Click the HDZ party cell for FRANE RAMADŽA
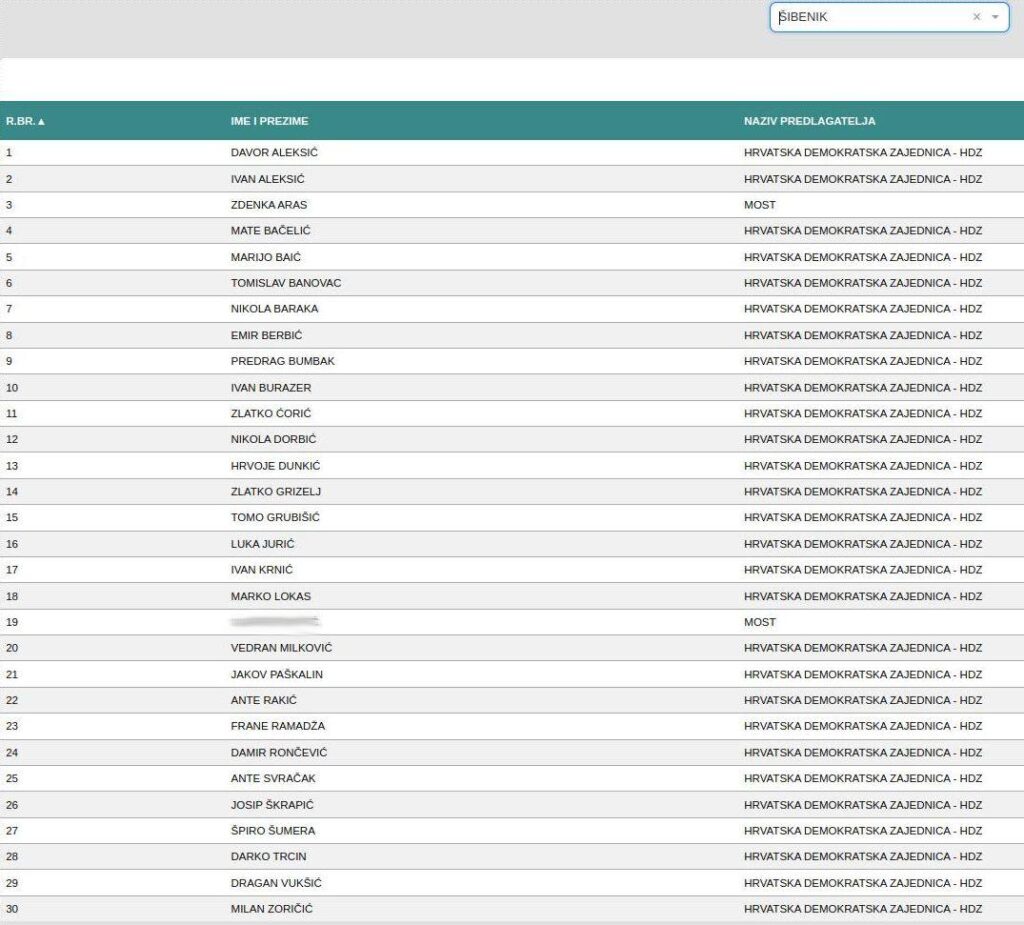 click(863, 726)
